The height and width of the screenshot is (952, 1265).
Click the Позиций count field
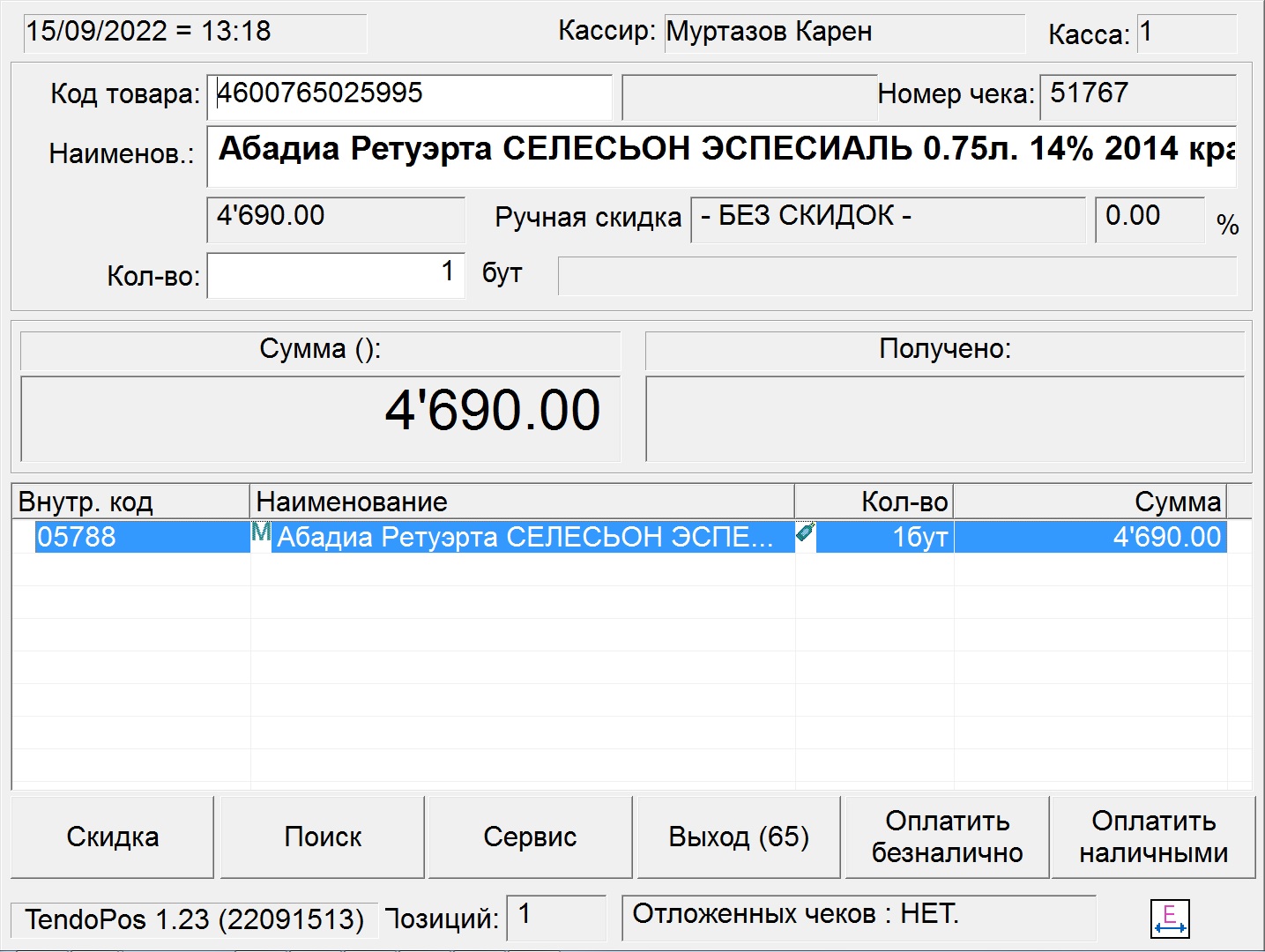(x=556, y=918)
